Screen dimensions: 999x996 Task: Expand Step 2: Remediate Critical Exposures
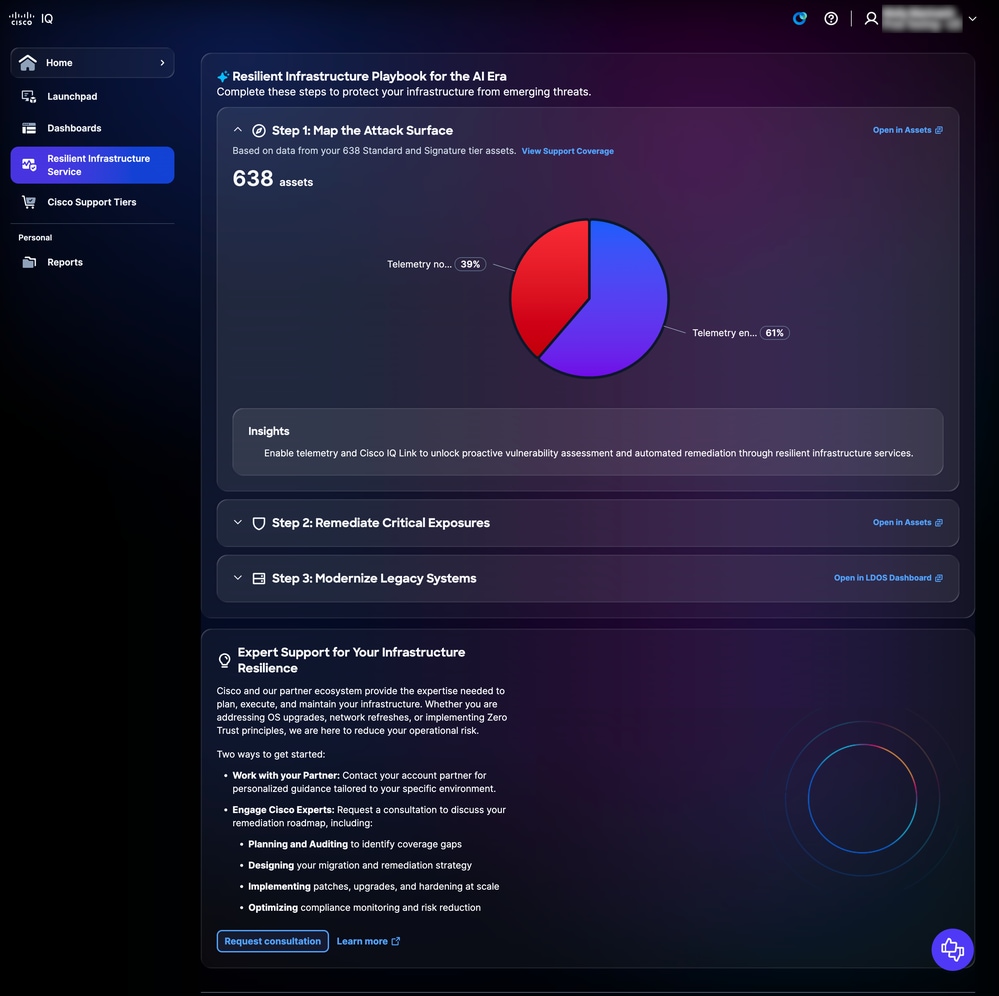pos(238,523)
